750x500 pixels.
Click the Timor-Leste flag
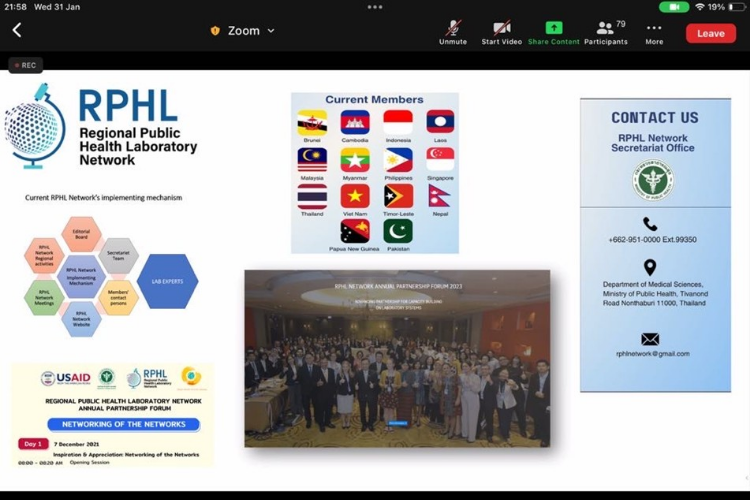pos(398,196)
